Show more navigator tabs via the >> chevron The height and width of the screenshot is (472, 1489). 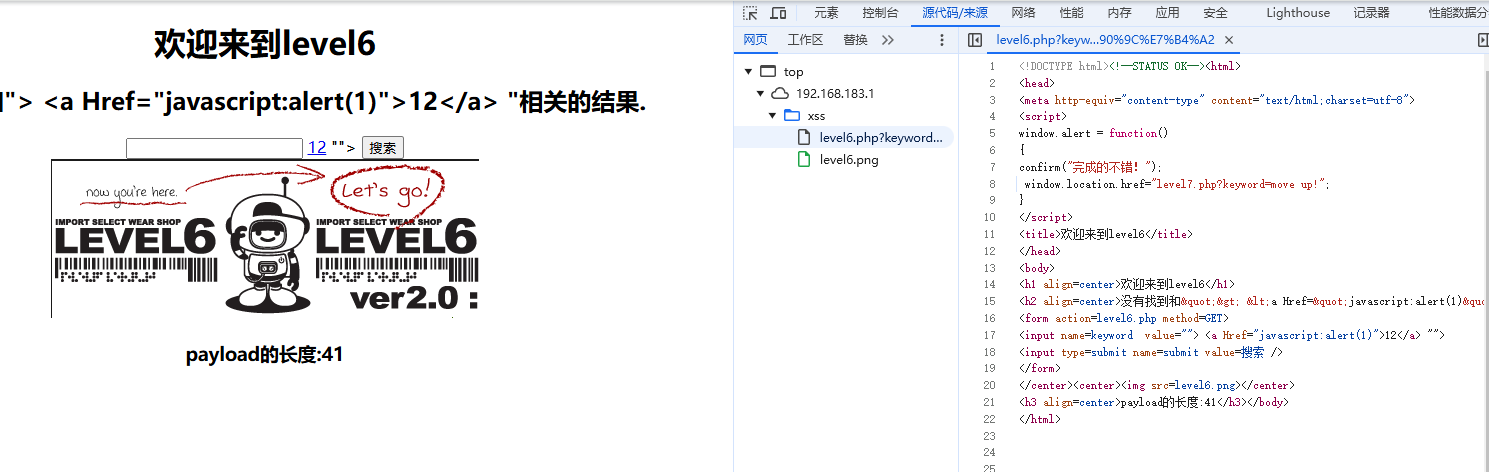[887, 40]
